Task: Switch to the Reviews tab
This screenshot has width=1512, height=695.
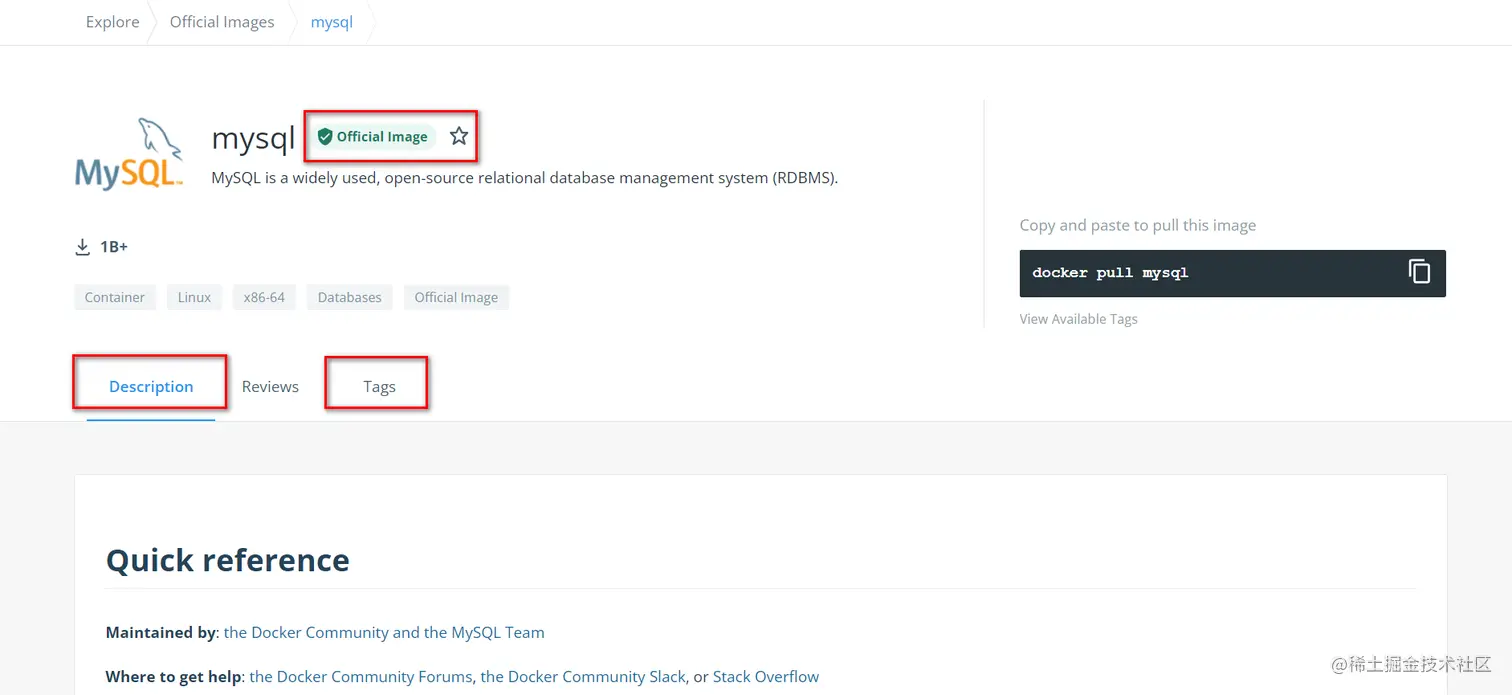Action: (270, 386)
